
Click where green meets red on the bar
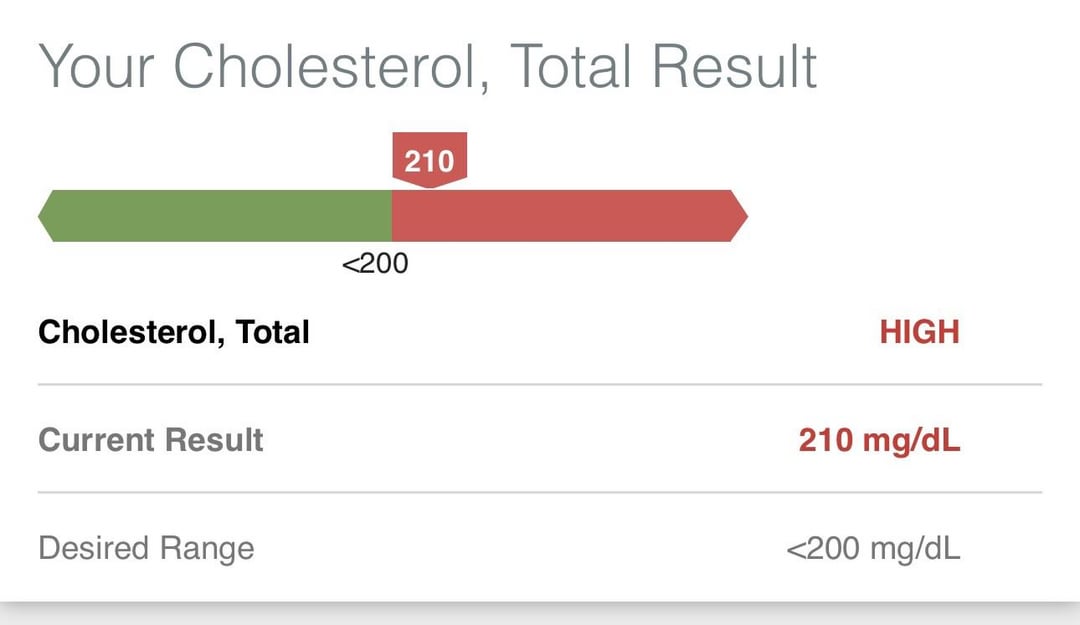tap(392, 215)
